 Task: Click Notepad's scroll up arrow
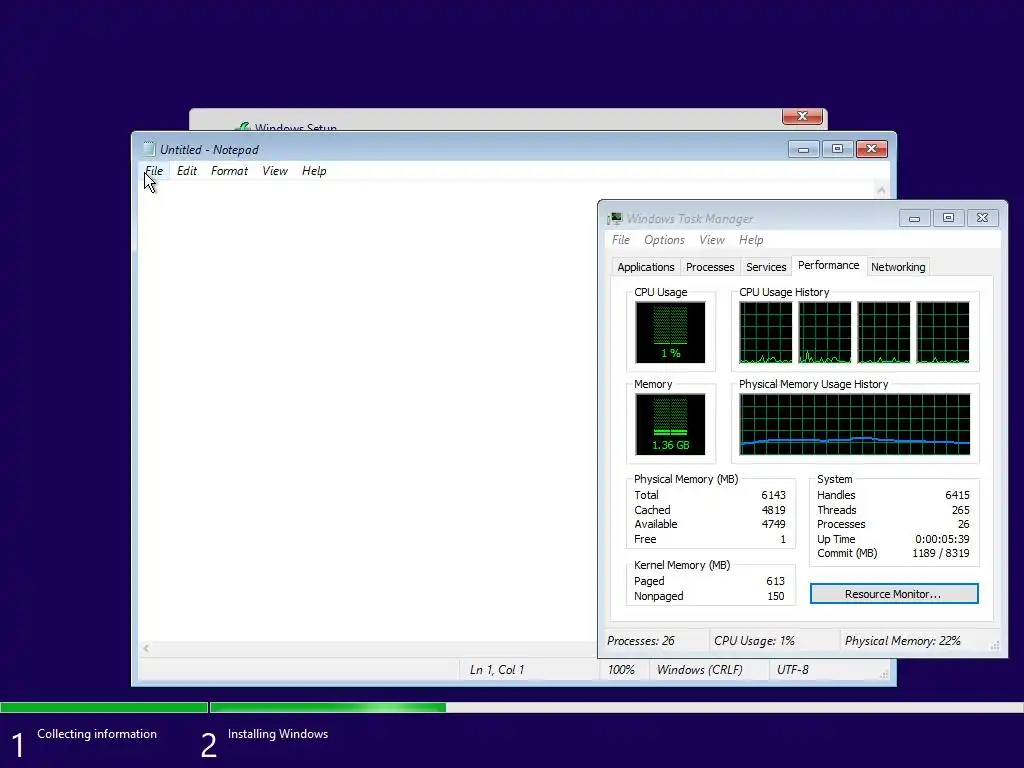pos(881,190)
